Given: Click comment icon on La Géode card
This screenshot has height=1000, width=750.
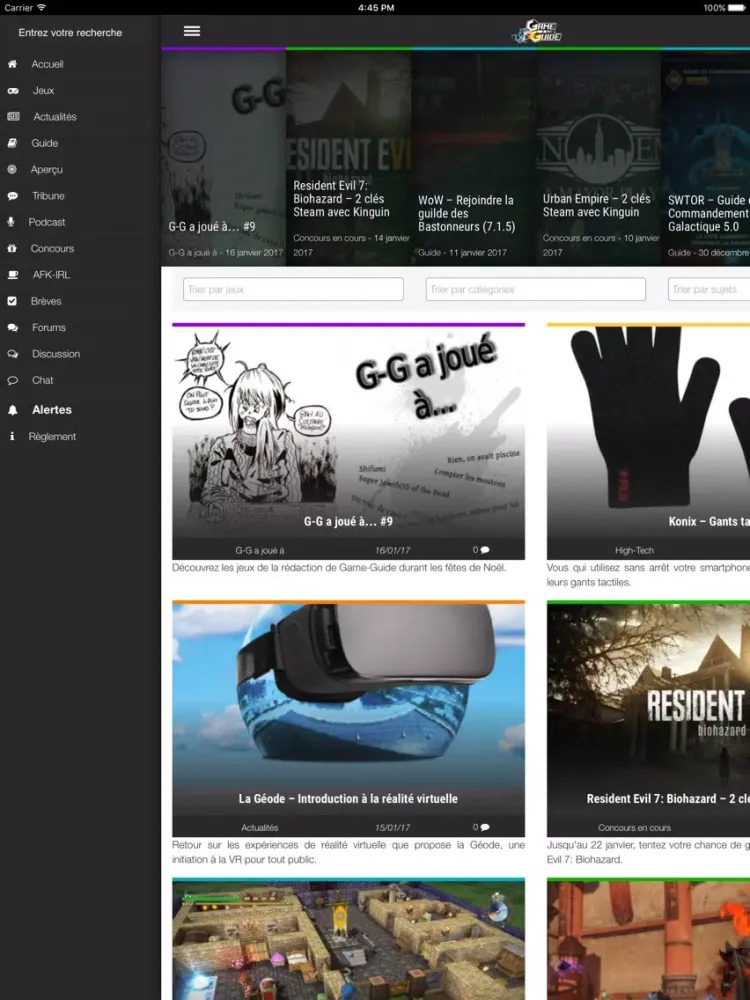Looking at the screenshot, I should pyautogui.click(x=485, y=827).
